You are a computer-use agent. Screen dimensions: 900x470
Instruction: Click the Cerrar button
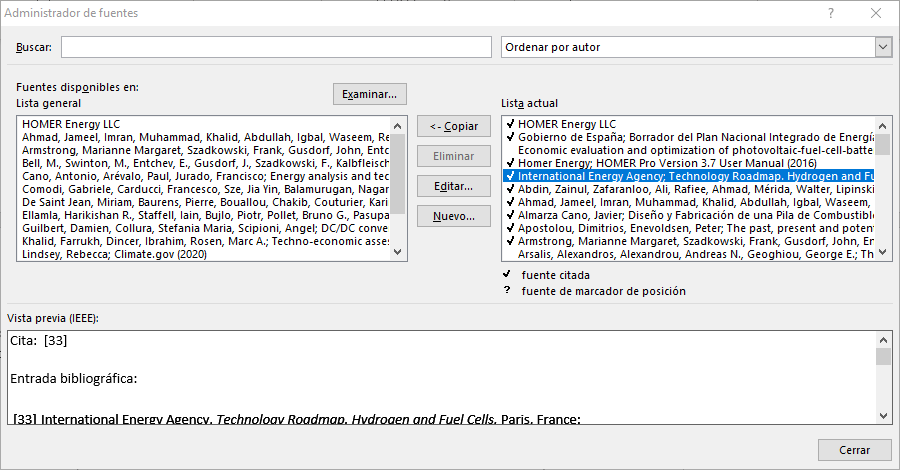click(x=854, y=450)
